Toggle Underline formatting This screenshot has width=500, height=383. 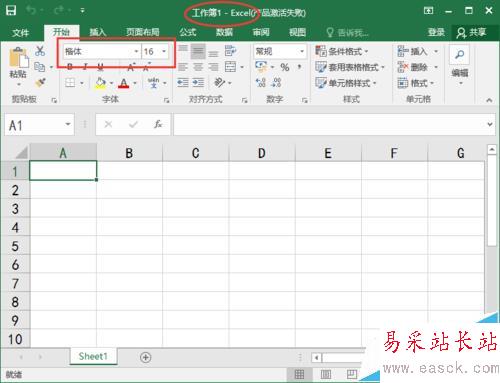pyautogui.click(x=100, y=67)
